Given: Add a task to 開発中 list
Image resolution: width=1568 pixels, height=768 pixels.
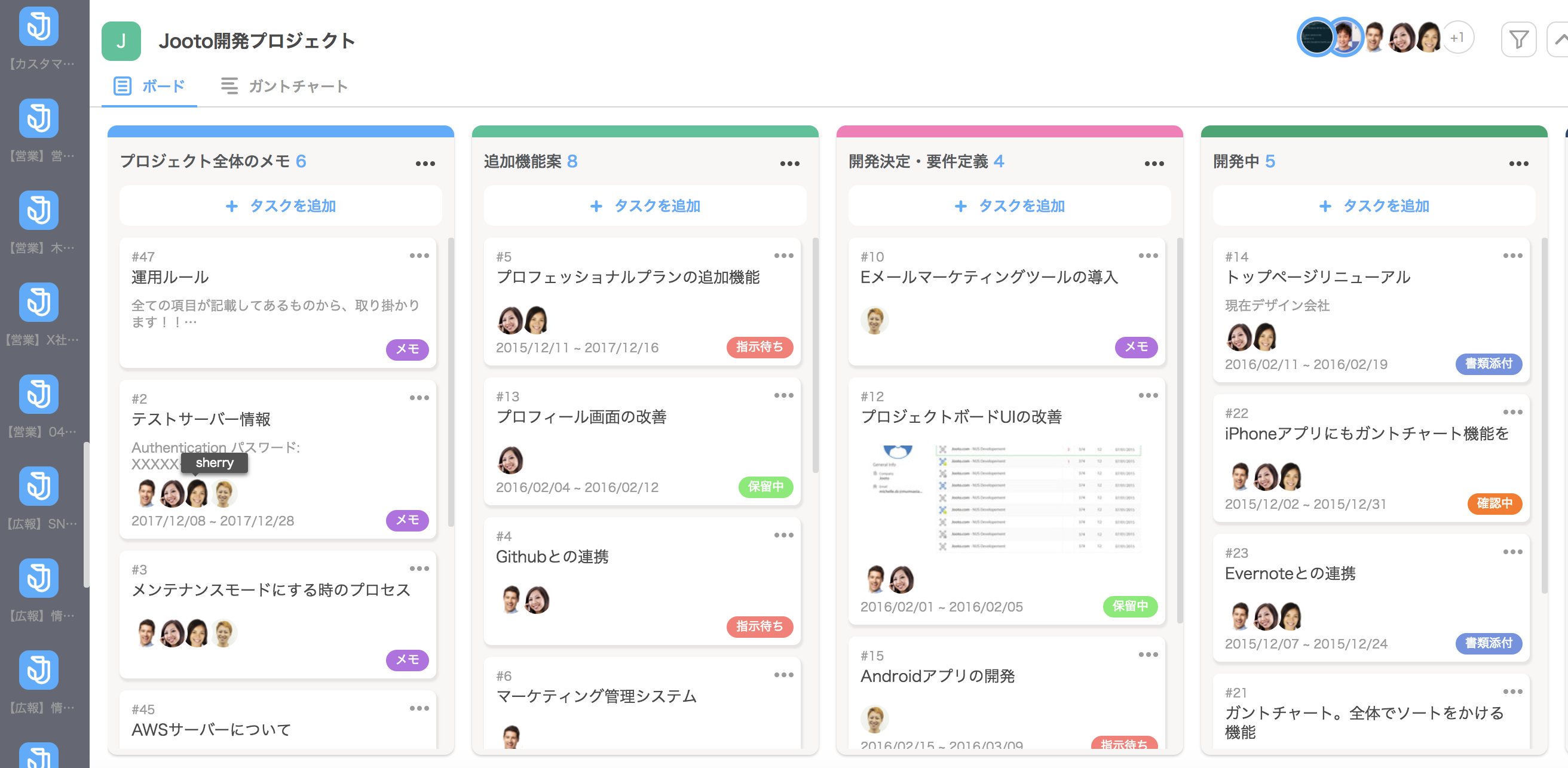Looking at the screenshot, I should tap(1374, 205).
